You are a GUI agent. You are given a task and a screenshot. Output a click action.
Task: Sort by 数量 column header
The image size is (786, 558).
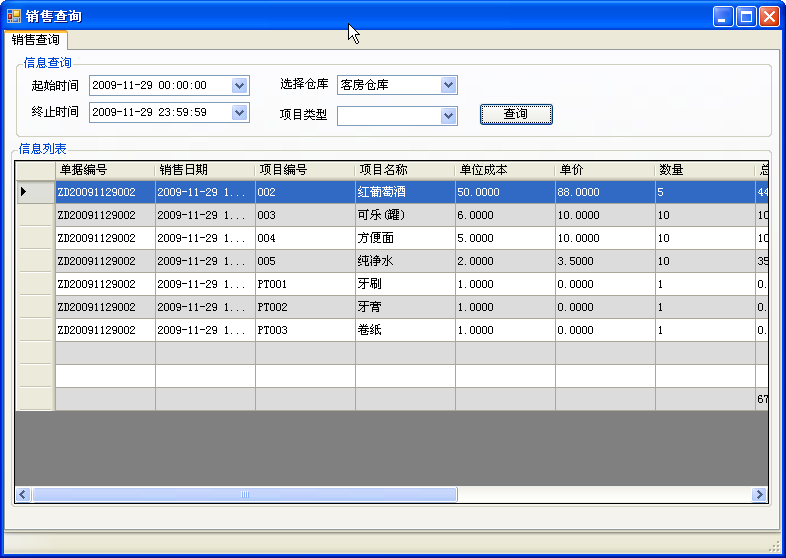coord(705,170)
